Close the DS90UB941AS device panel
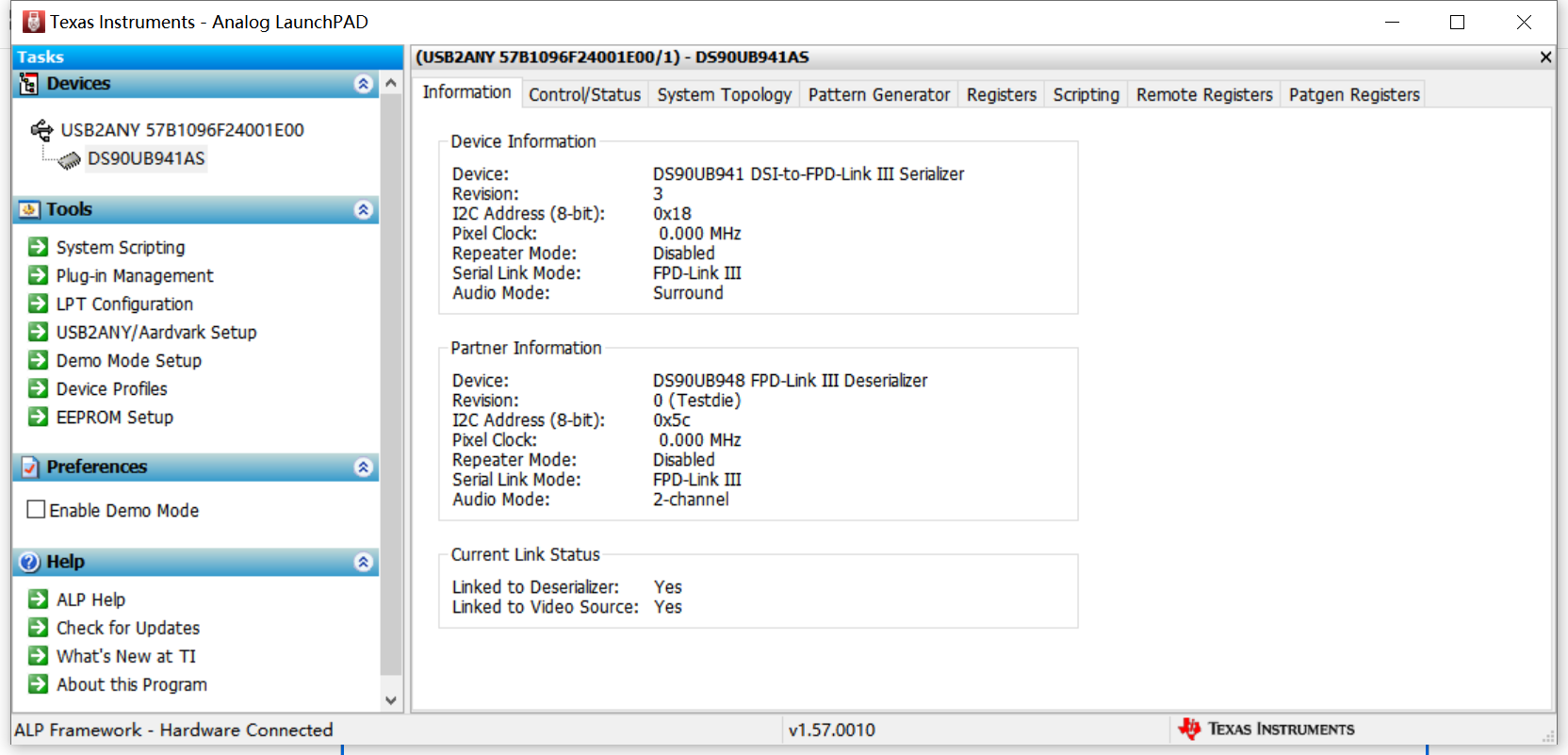1568x755 pixels. click(x=1545, y=57)
